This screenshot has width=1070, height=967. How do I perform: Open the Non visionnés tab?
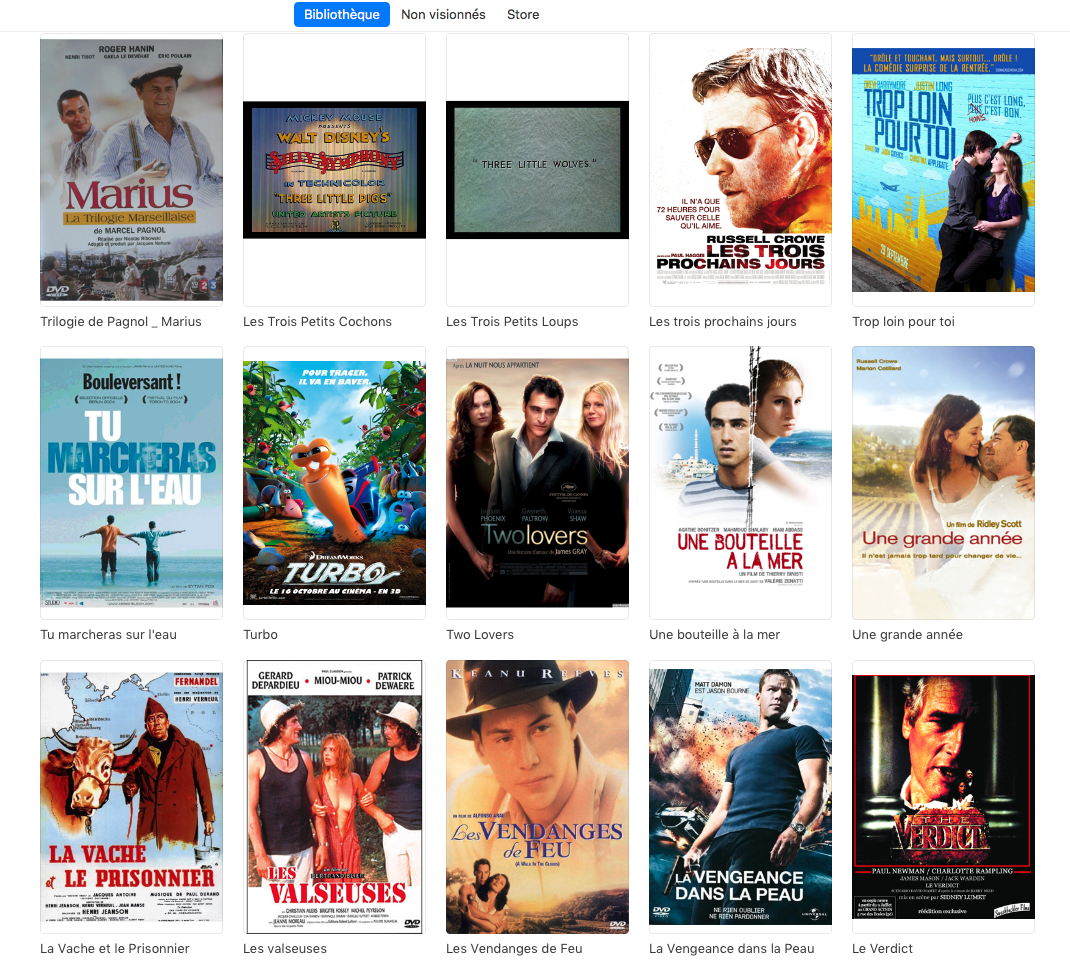pyautogui.click(x=443, y=14)
